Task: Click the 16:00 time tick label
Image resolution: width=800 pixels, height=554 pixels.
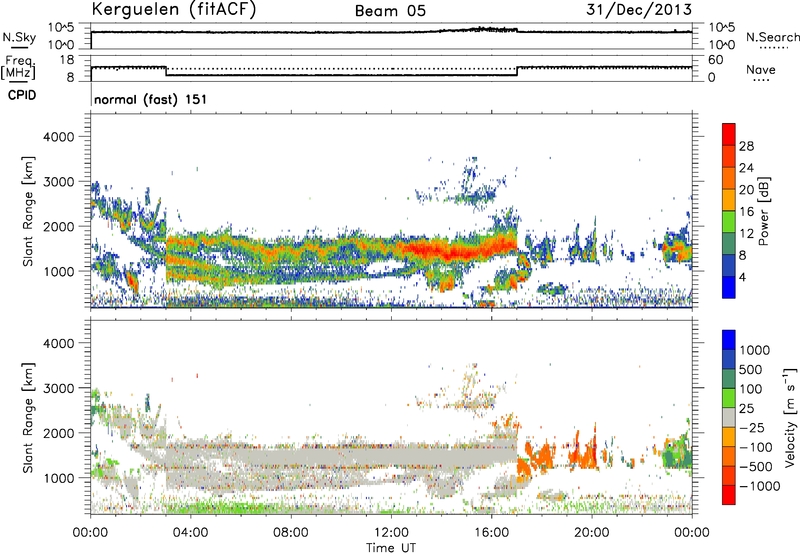Action: tap(491, 533)
